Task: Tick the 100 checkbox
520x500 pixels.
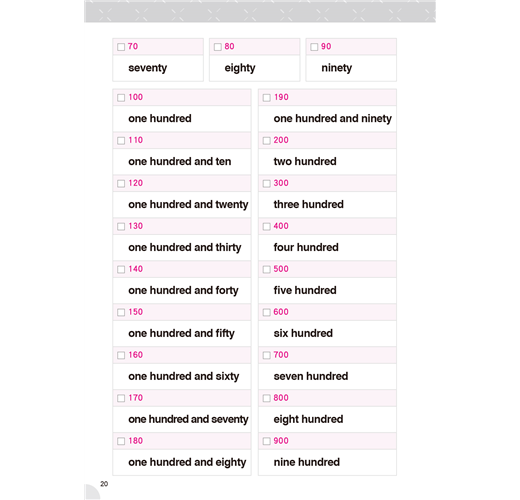Action: (x=121, y=98)
